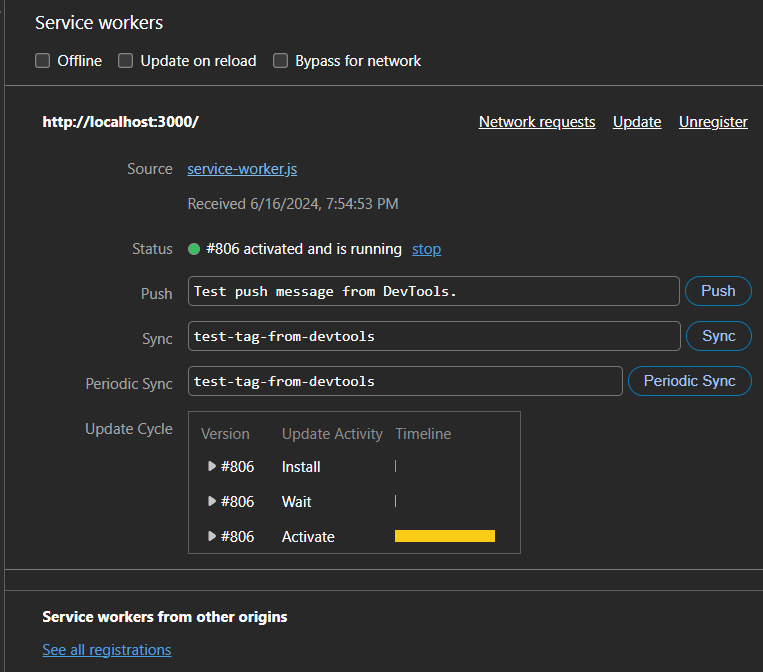Click the Wait timeline marker
Screen dimensions: 763x672
coord(396,501)
